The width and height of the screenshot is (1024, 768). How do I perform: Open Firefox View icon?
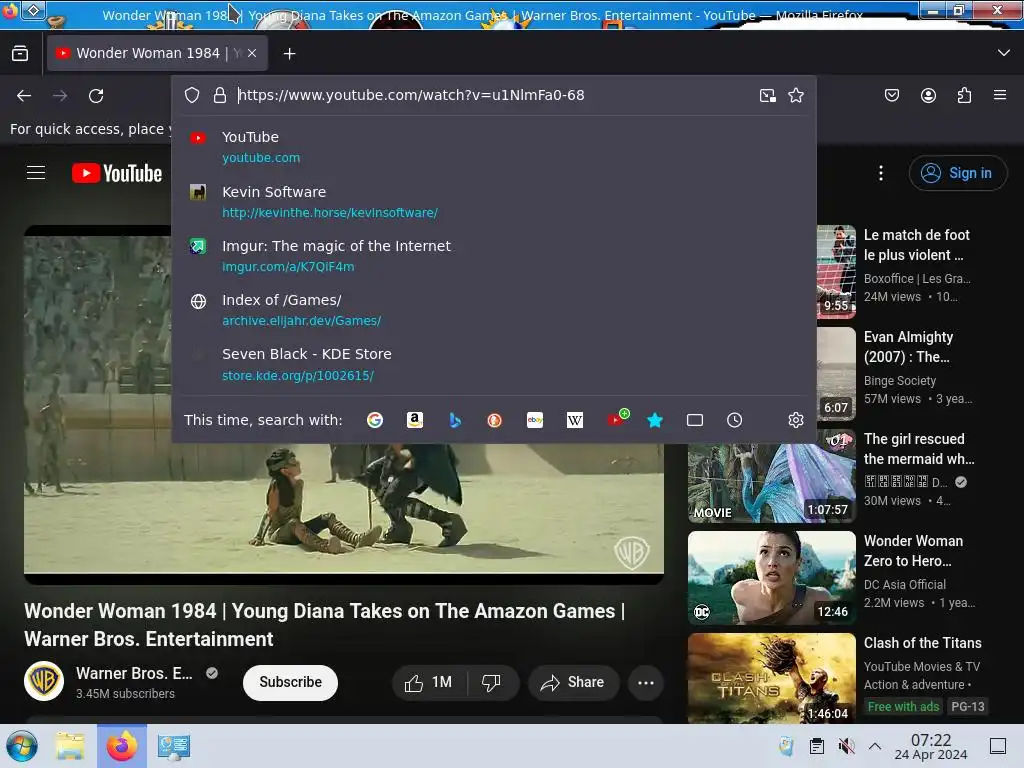20,53
